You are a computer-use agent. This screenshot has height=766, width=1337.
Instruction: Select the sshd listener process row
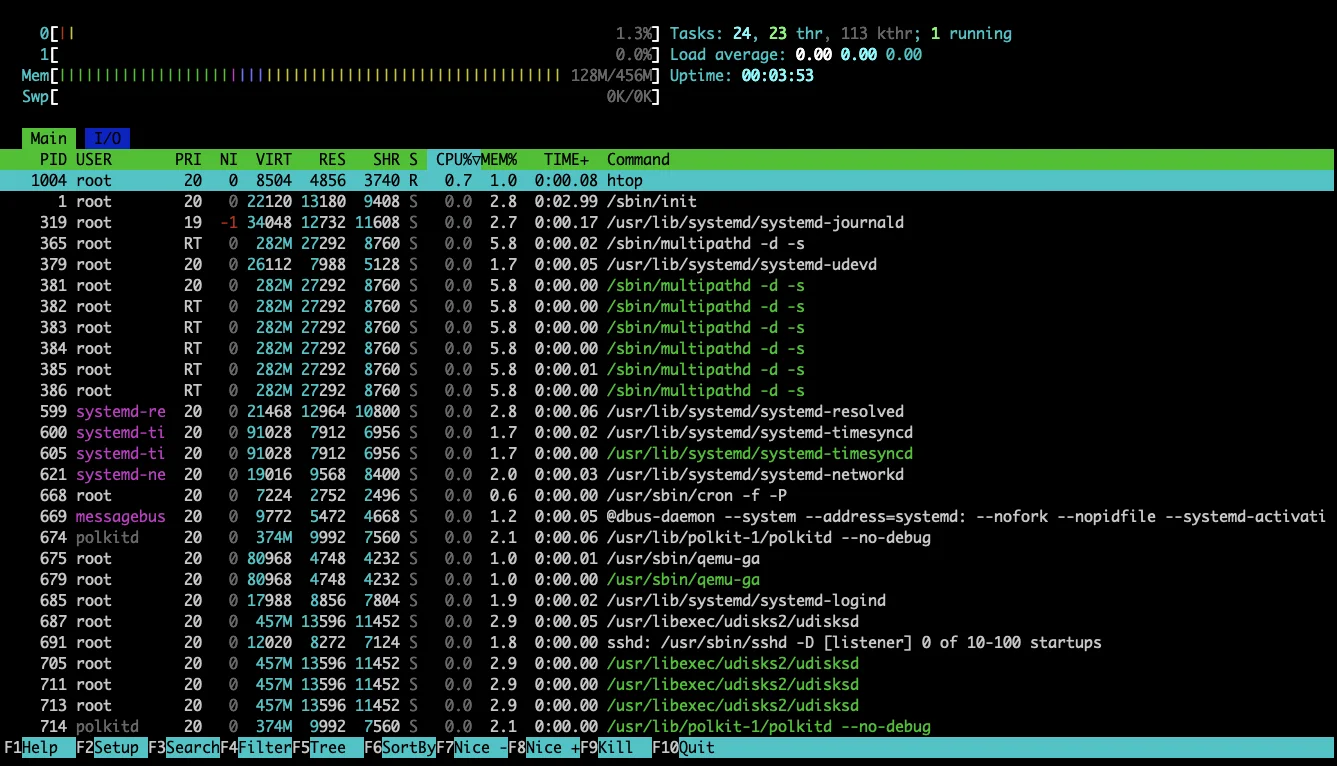(x=668, y=643)
